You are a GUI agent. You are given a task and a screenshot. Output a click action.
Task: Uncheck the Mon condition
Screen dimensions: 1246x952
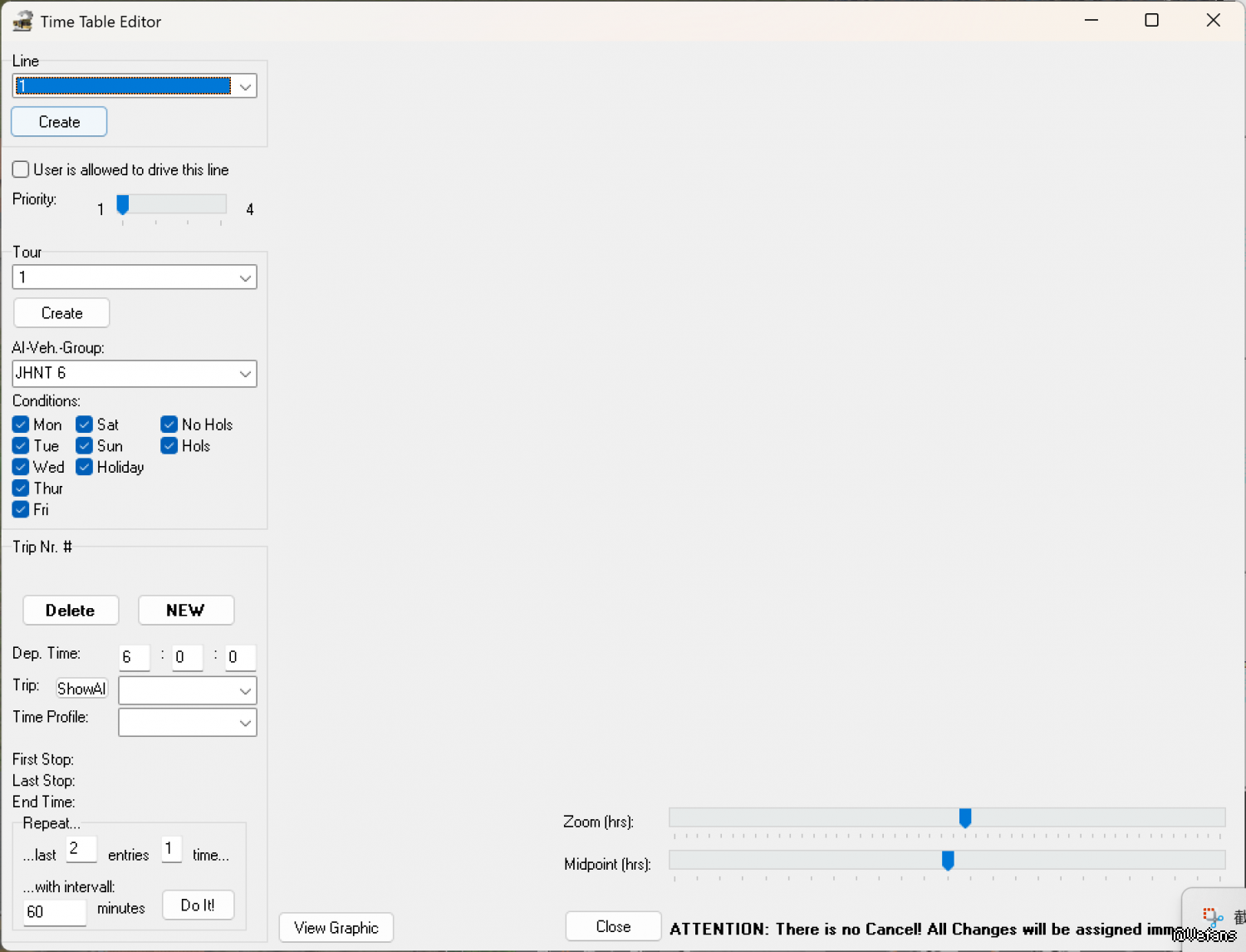tap(21, 424)
